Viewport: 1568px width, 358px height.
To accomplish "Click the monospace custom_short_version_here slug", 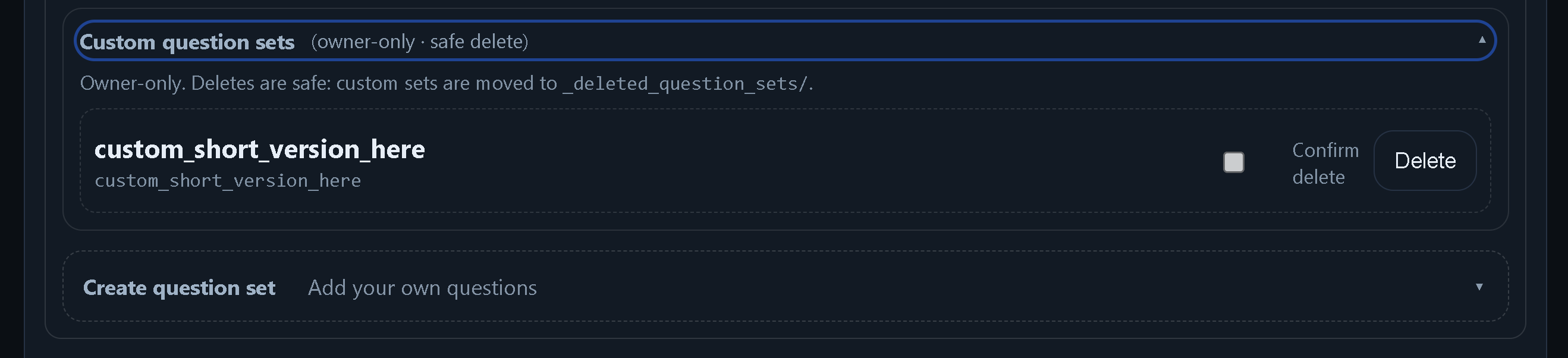I will tap(228, 181).
